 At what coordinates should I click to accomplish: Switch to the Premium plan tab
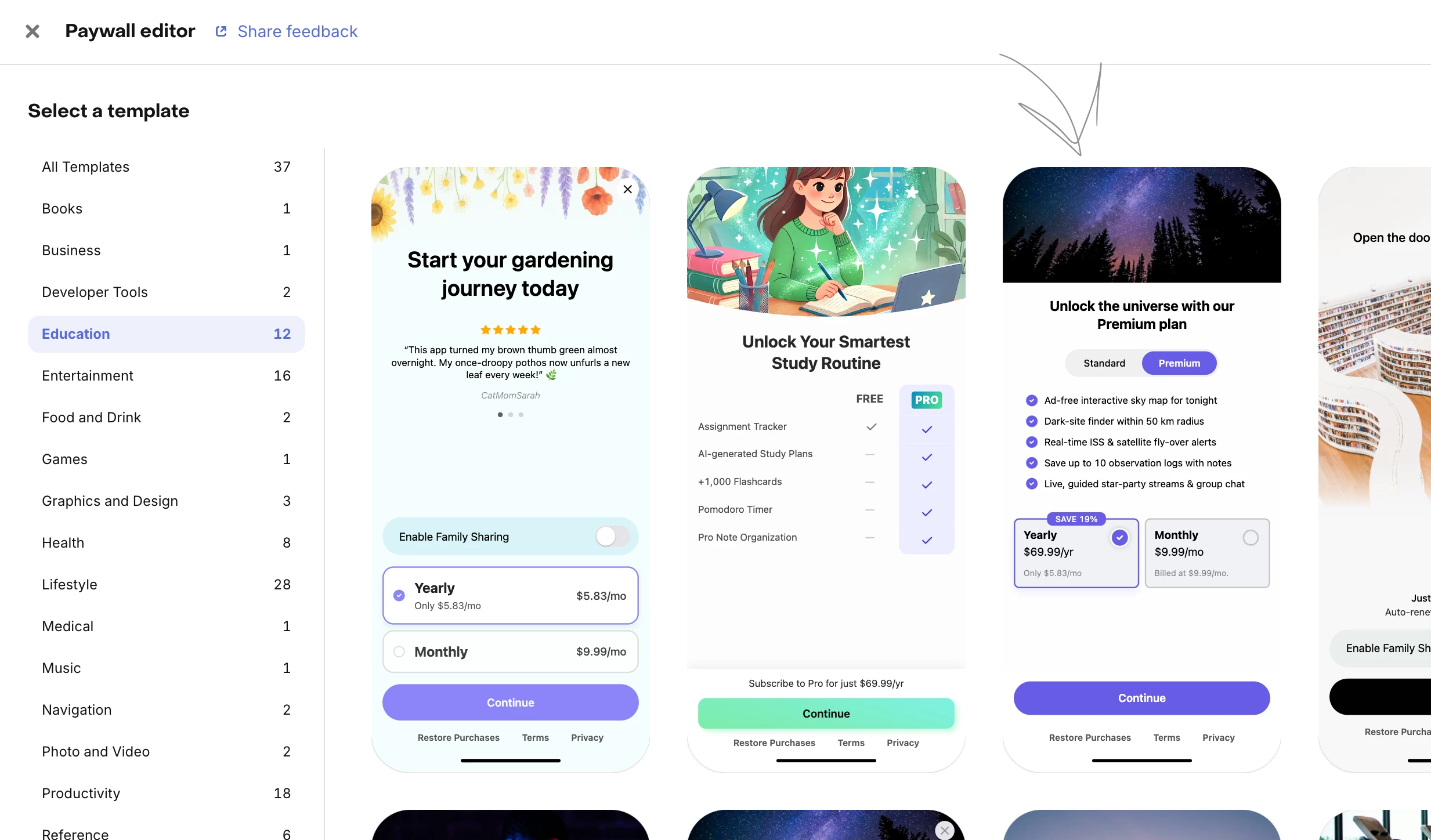[x=1179, y=363]
